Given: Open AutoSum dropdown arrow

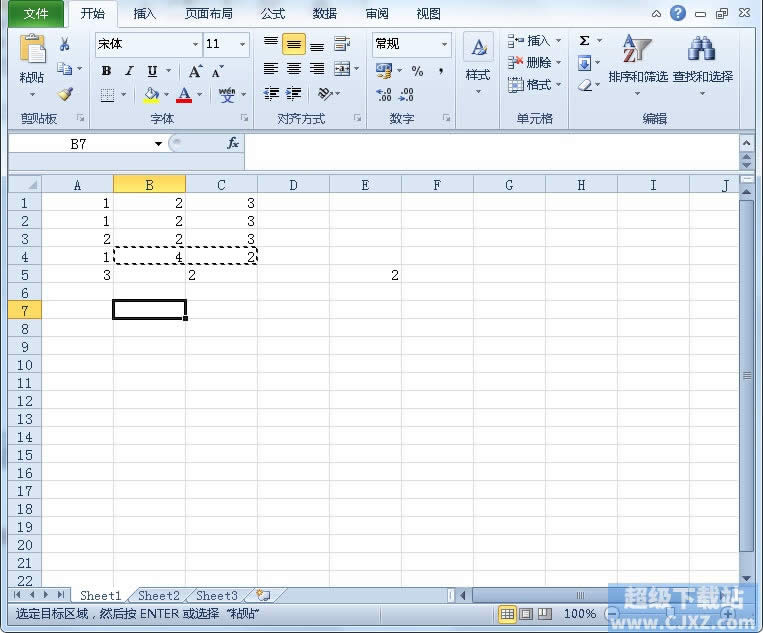Looking at the screenshot, I should click(x=600, y=41).
